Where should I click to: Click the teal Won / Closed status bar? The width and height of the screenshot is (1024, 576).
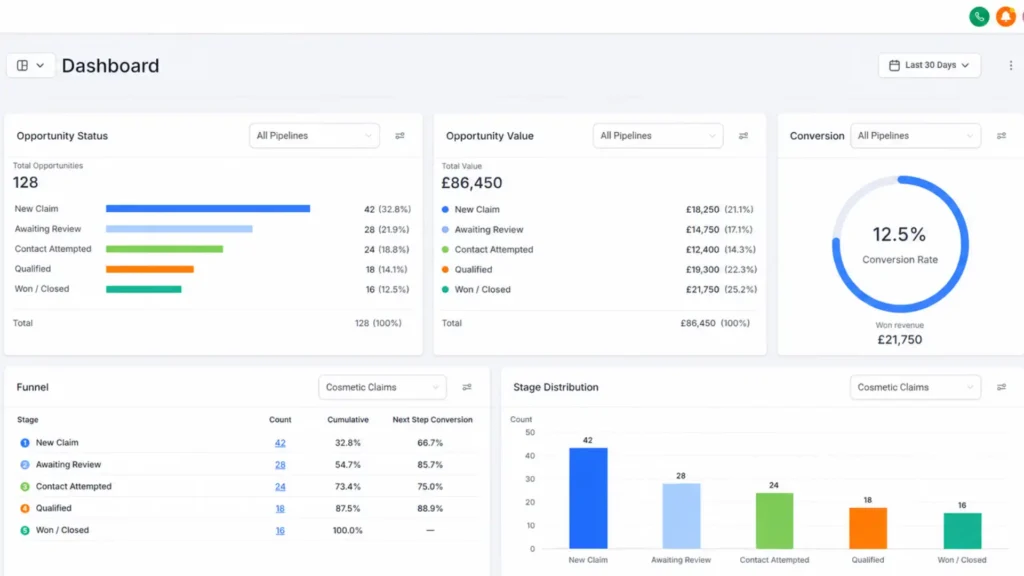click(x=144, y=289)
